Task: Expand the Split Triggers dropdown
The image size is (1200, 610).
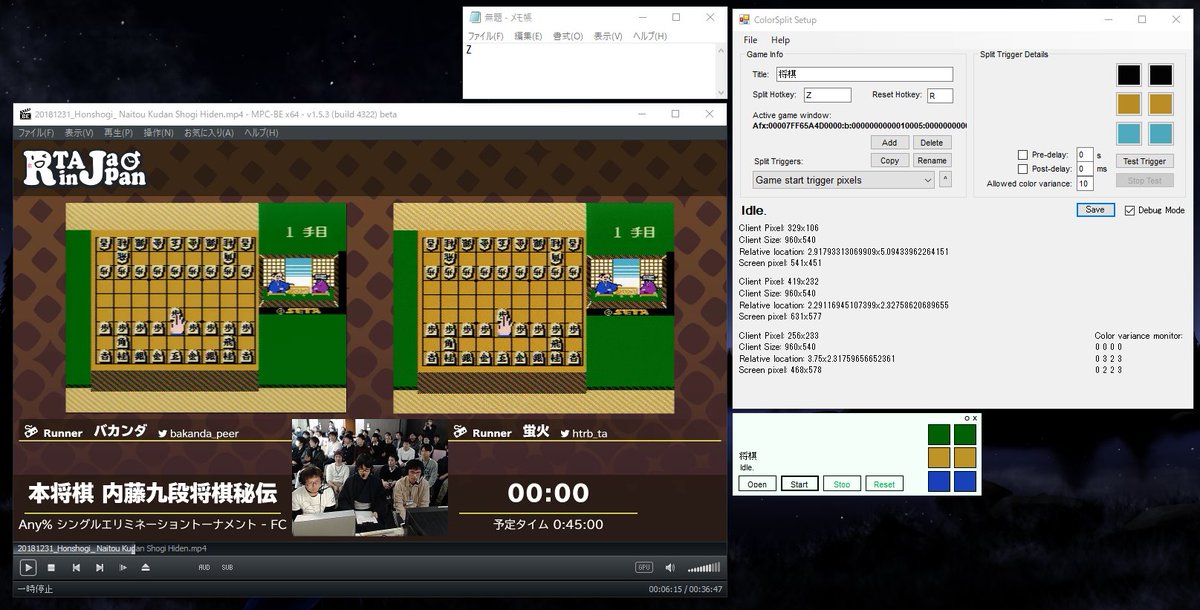Action: (x=844, y=180)
